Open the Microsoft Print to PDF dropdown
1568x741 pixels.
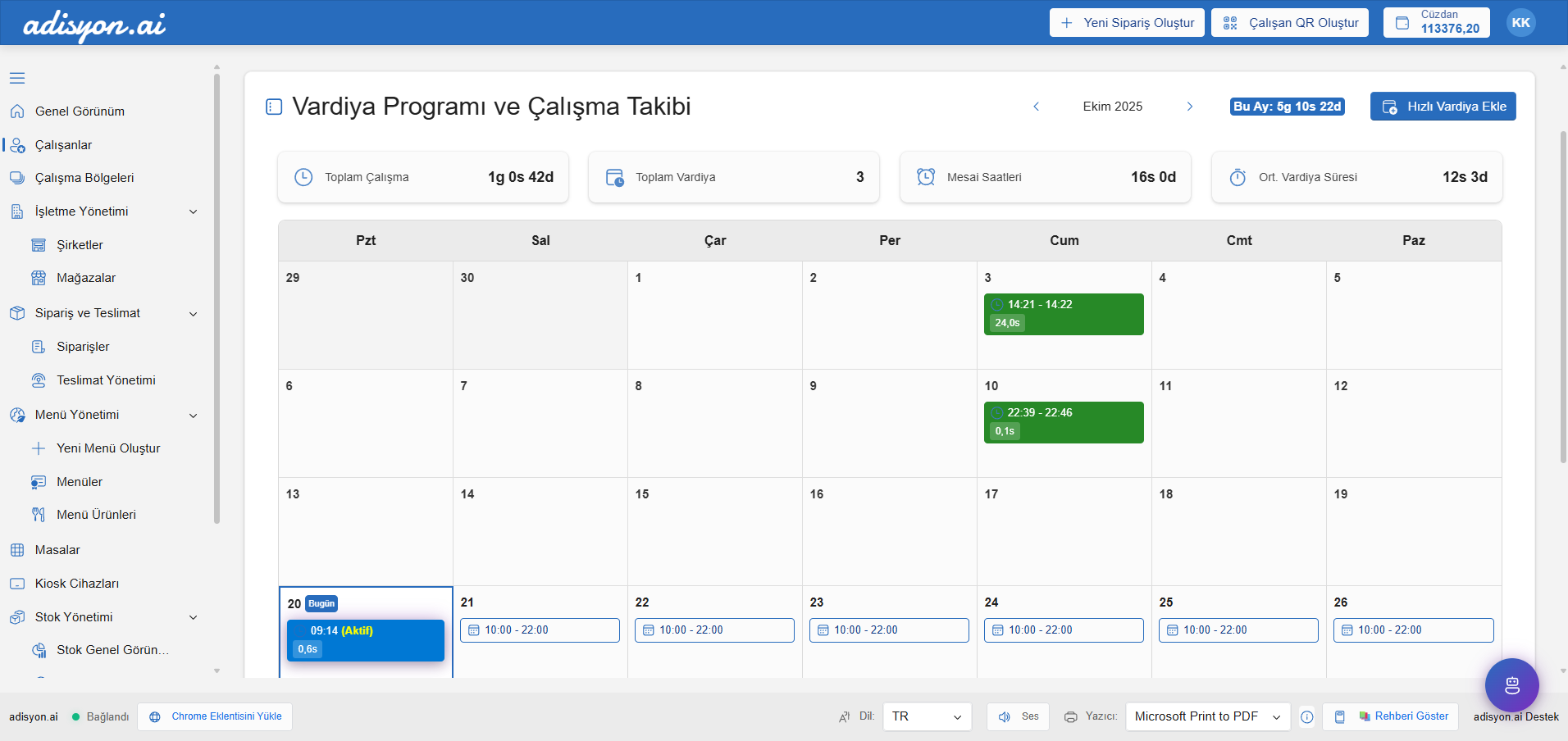1206,716
